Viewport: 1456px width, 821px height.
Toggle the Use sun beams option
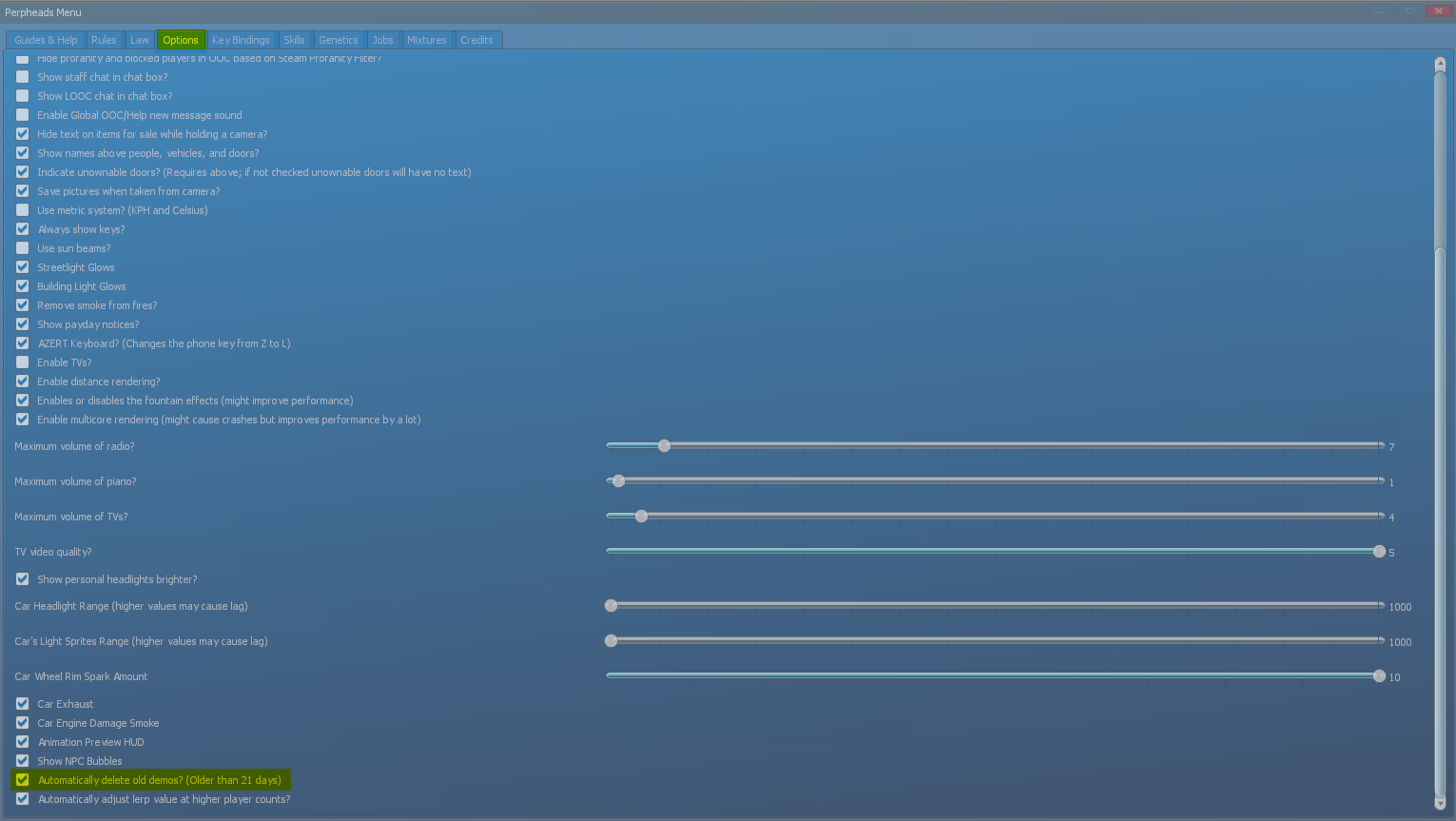point(22,248)
